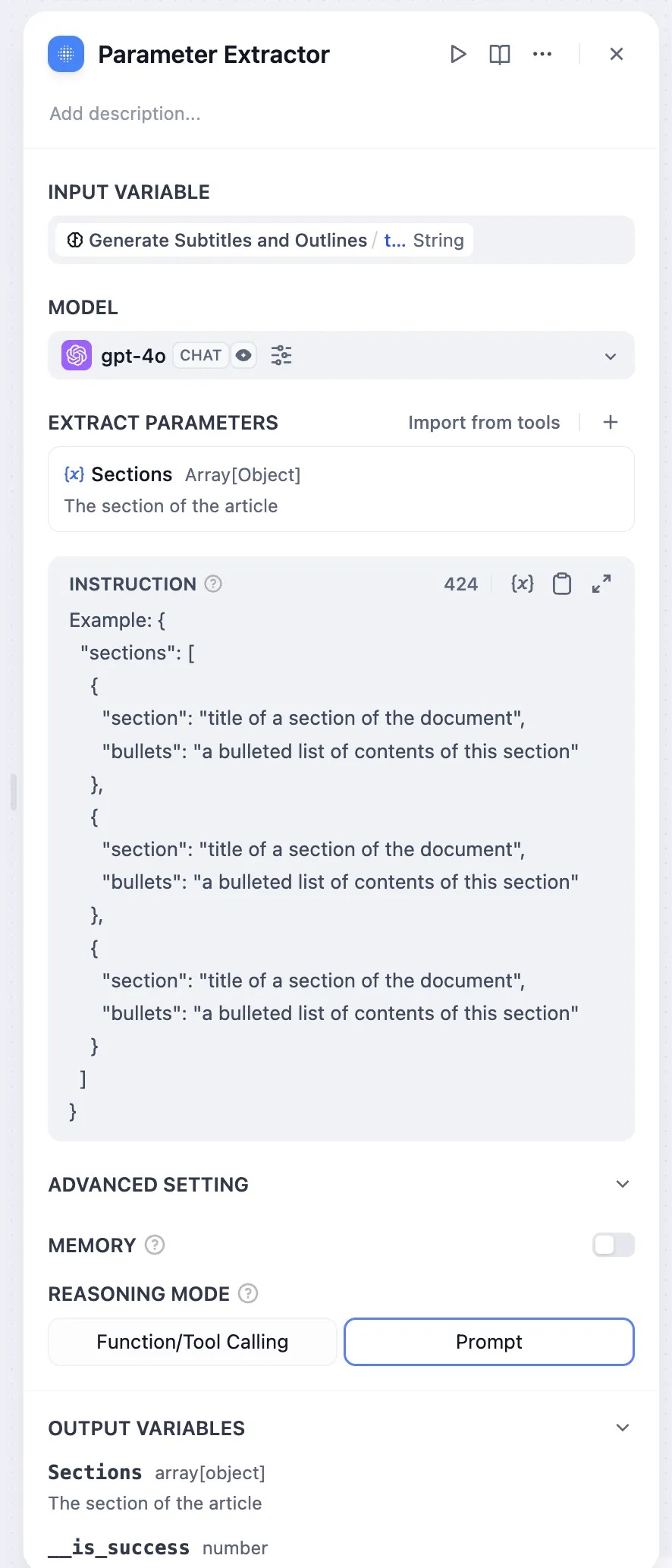The height and width of the screenshot is (1568, 672).
Task: Select Prompt reasoning mode
Action: (489, 1342)
